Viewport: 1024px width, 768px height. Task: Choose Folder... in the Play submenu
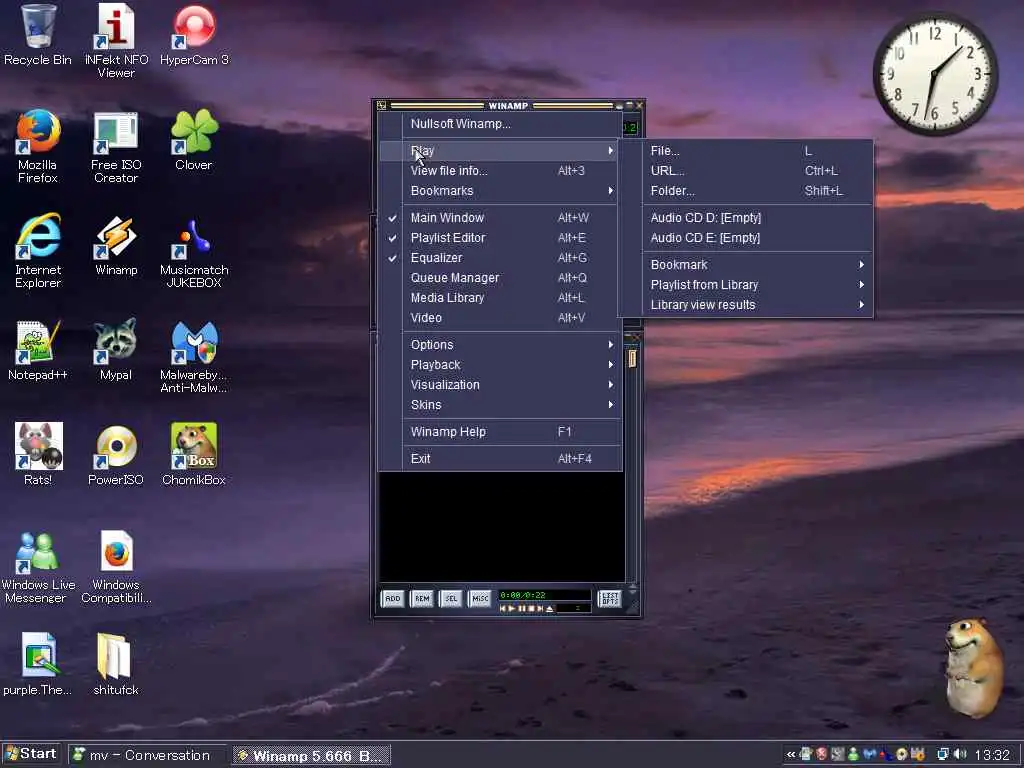click(746, 191)
